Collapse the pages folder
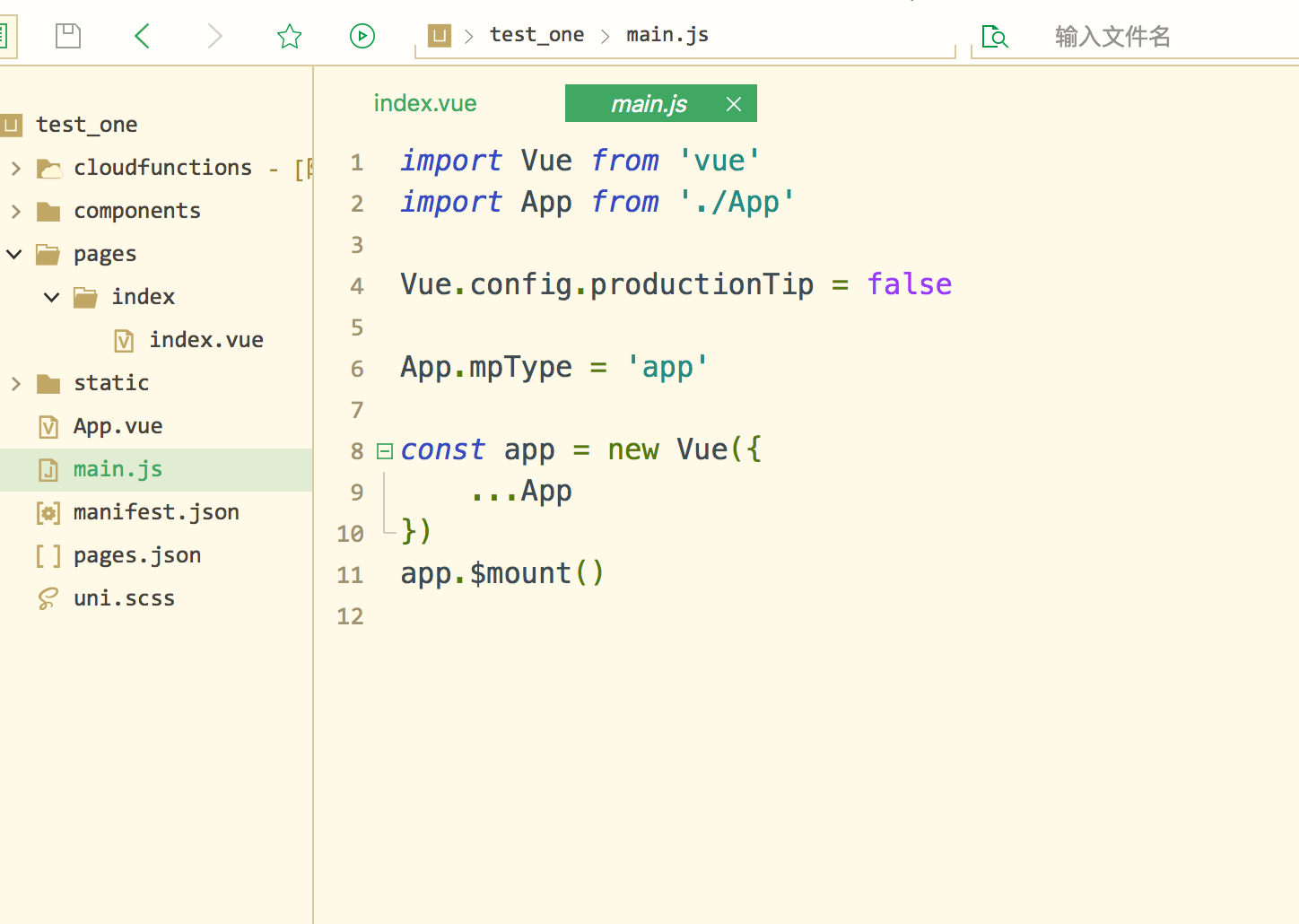This screenshot has width=1299, height=924. coord(14,254)
